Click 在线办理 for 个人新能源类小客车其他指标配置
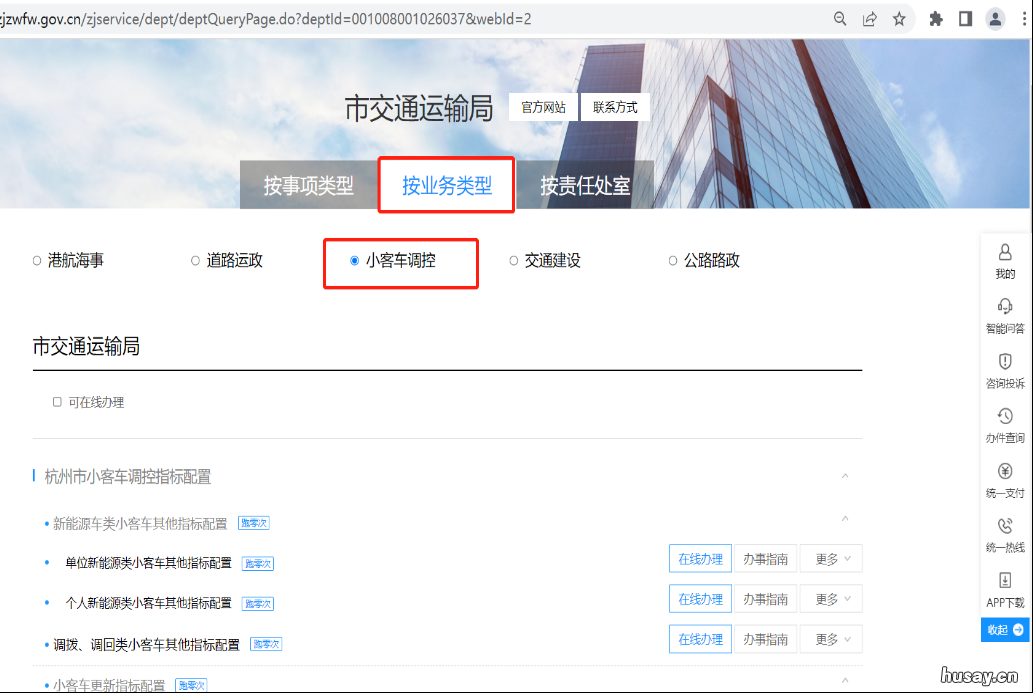1033x693 pixels. click(x=699, y=598)
